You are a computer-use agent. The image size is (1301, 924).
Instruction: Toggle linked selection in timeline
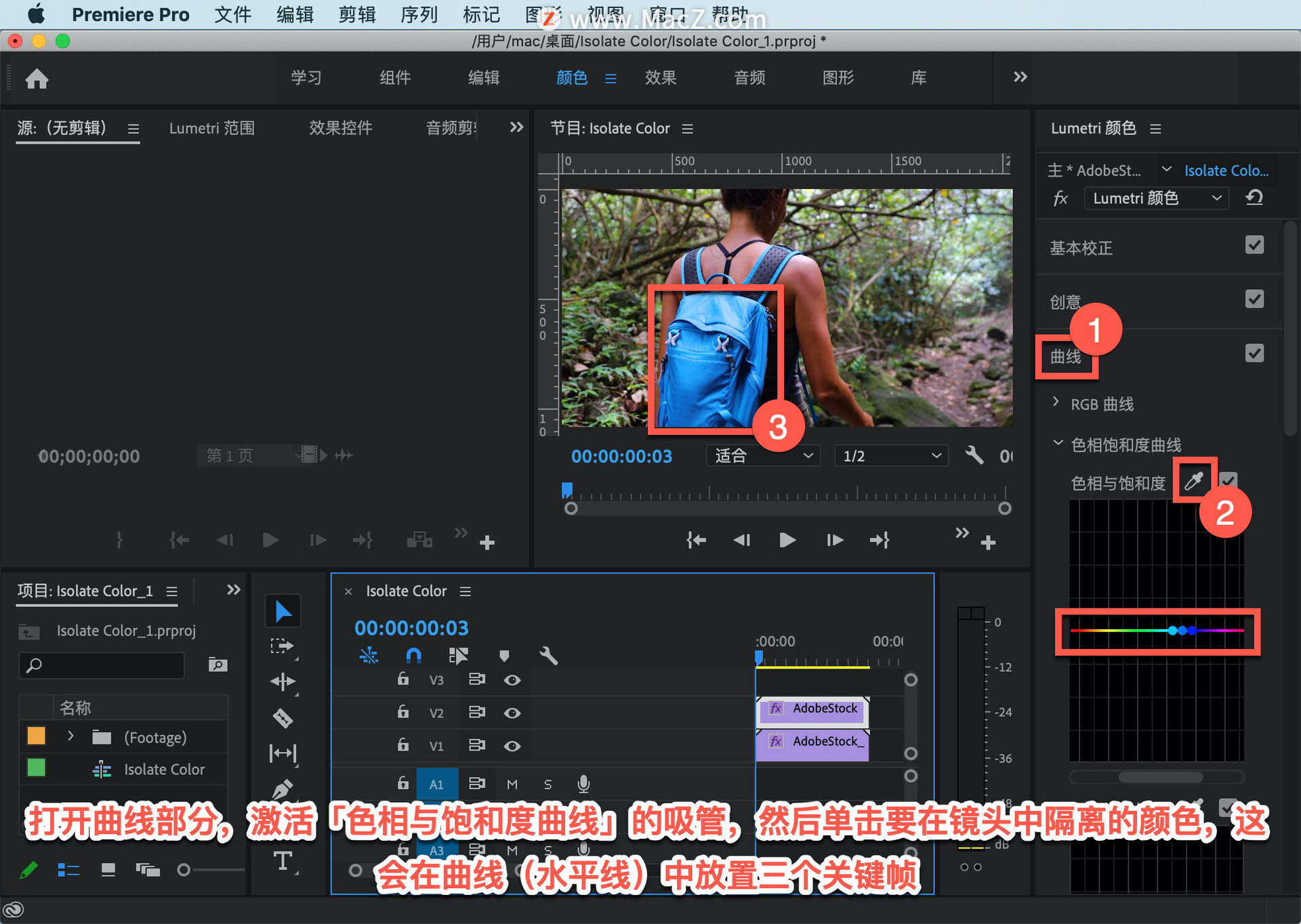[x=458, y=655]
